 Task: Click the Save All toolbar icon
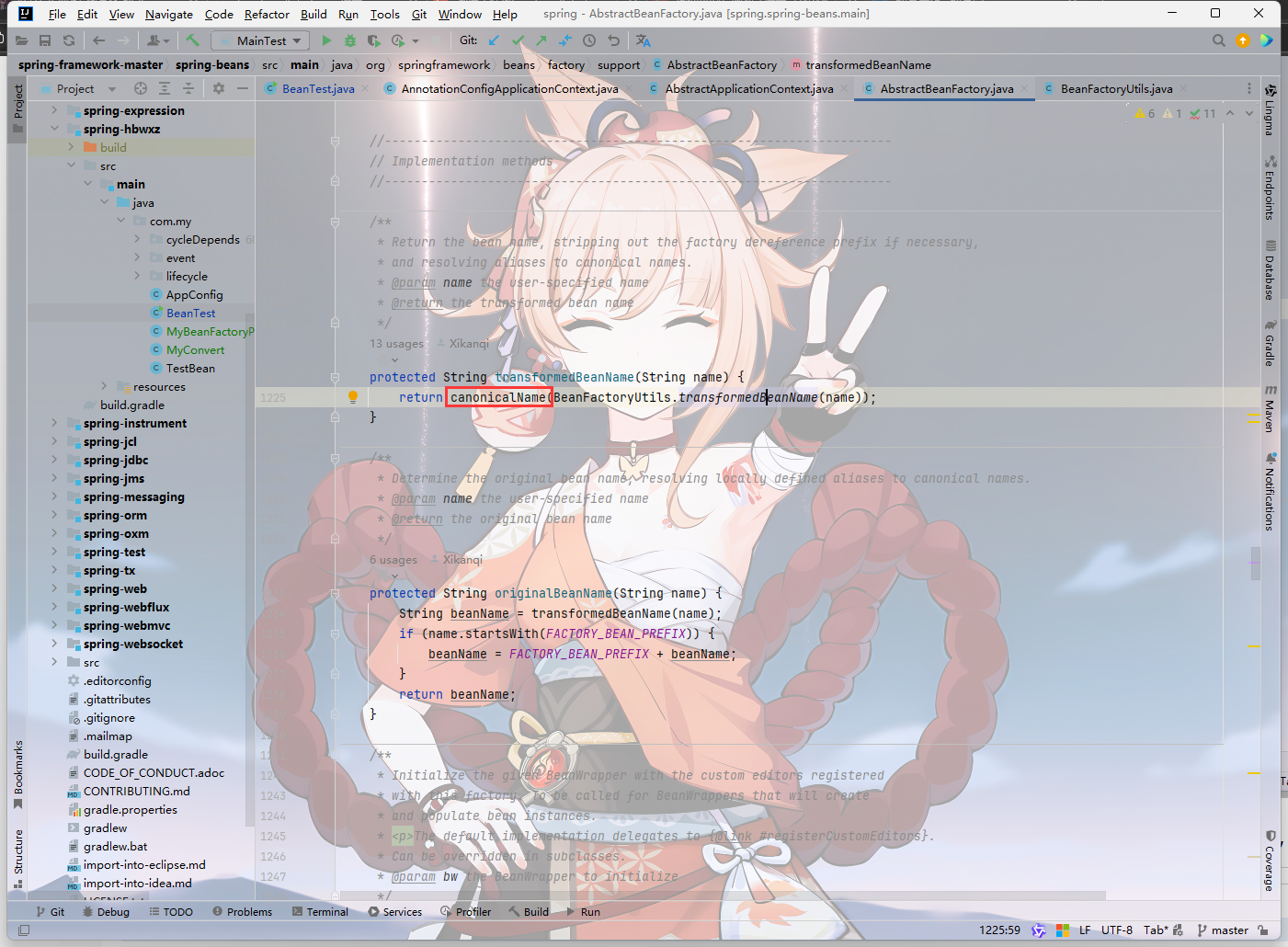45,40
